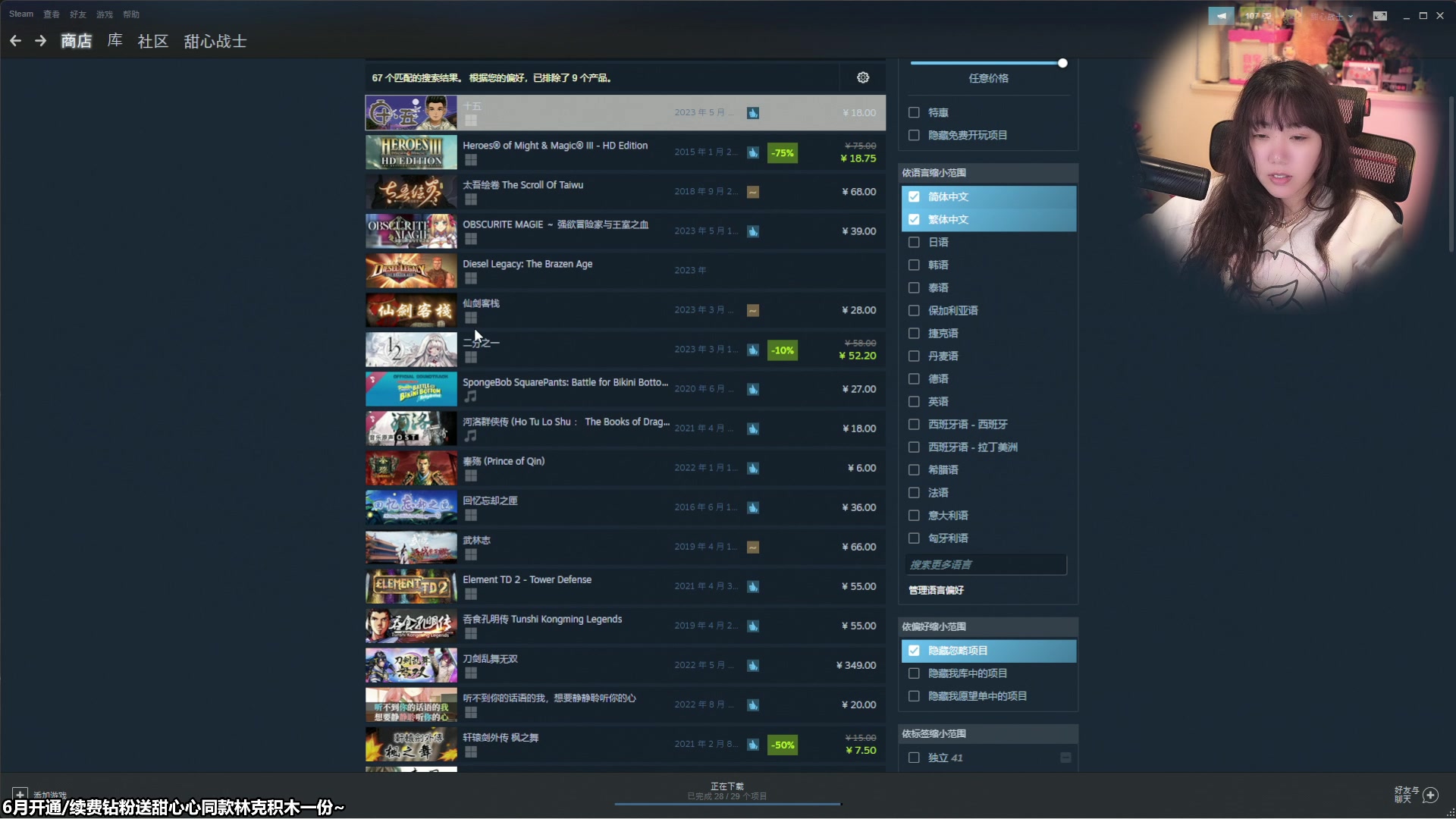Exclude the 独立 tag with minus button
Screen dimensions: 1456x819
(x=1065, y=758)
